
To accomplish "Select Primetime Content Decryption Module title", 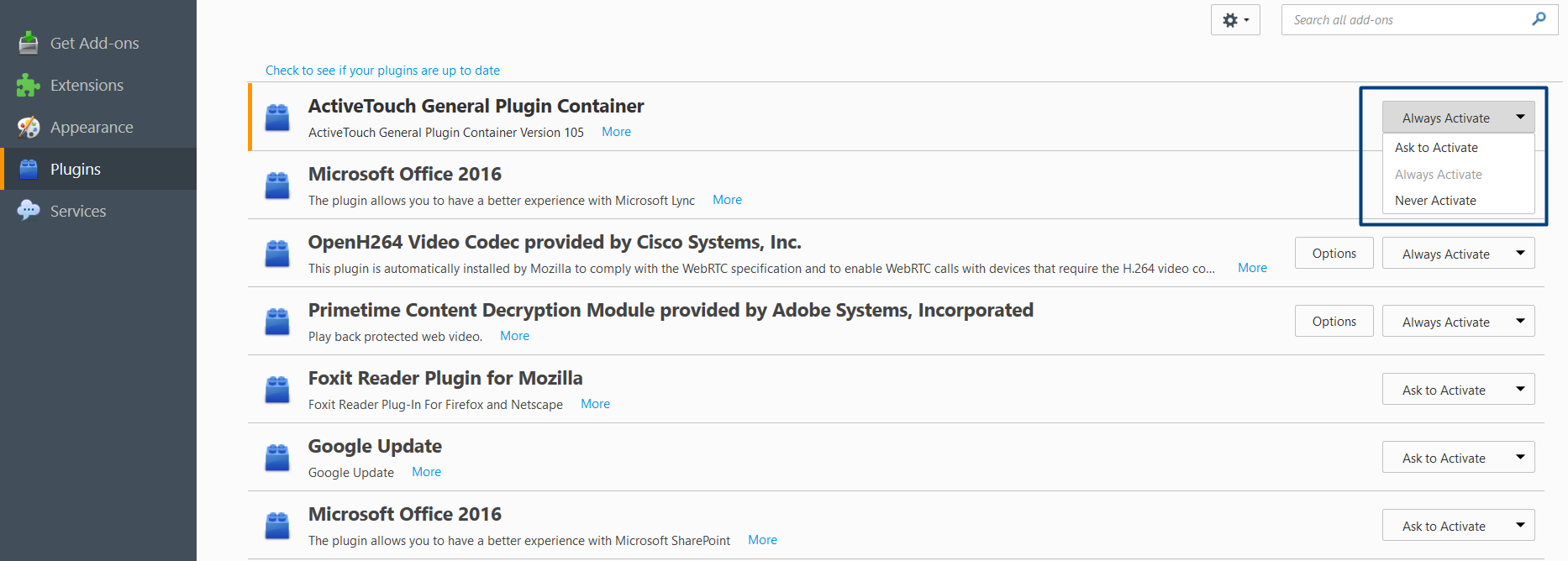I will point(671,310).
